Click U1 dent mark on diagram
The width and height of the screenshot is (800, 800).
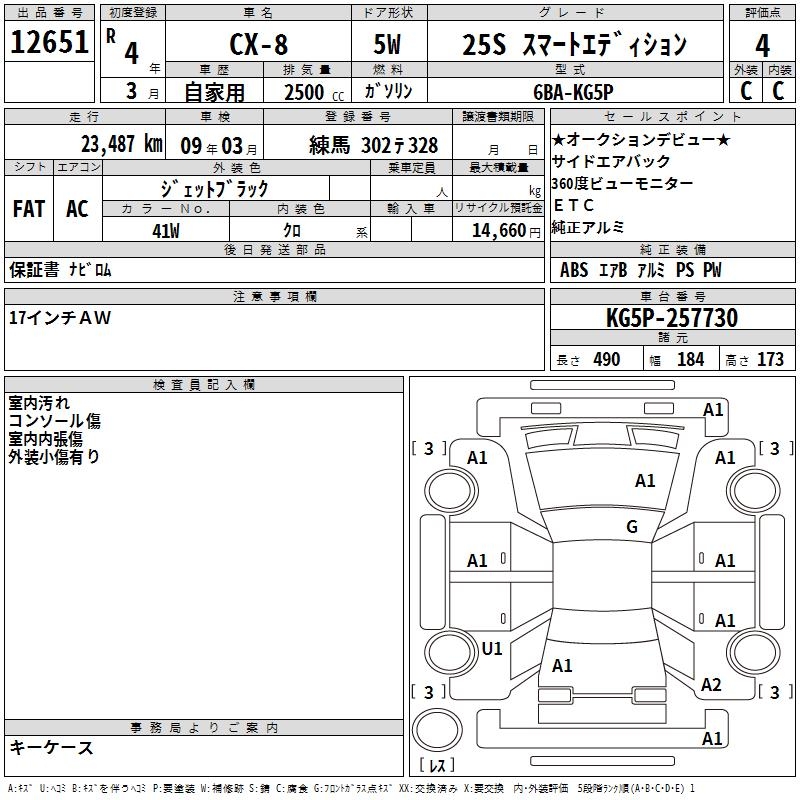[492, 648]
